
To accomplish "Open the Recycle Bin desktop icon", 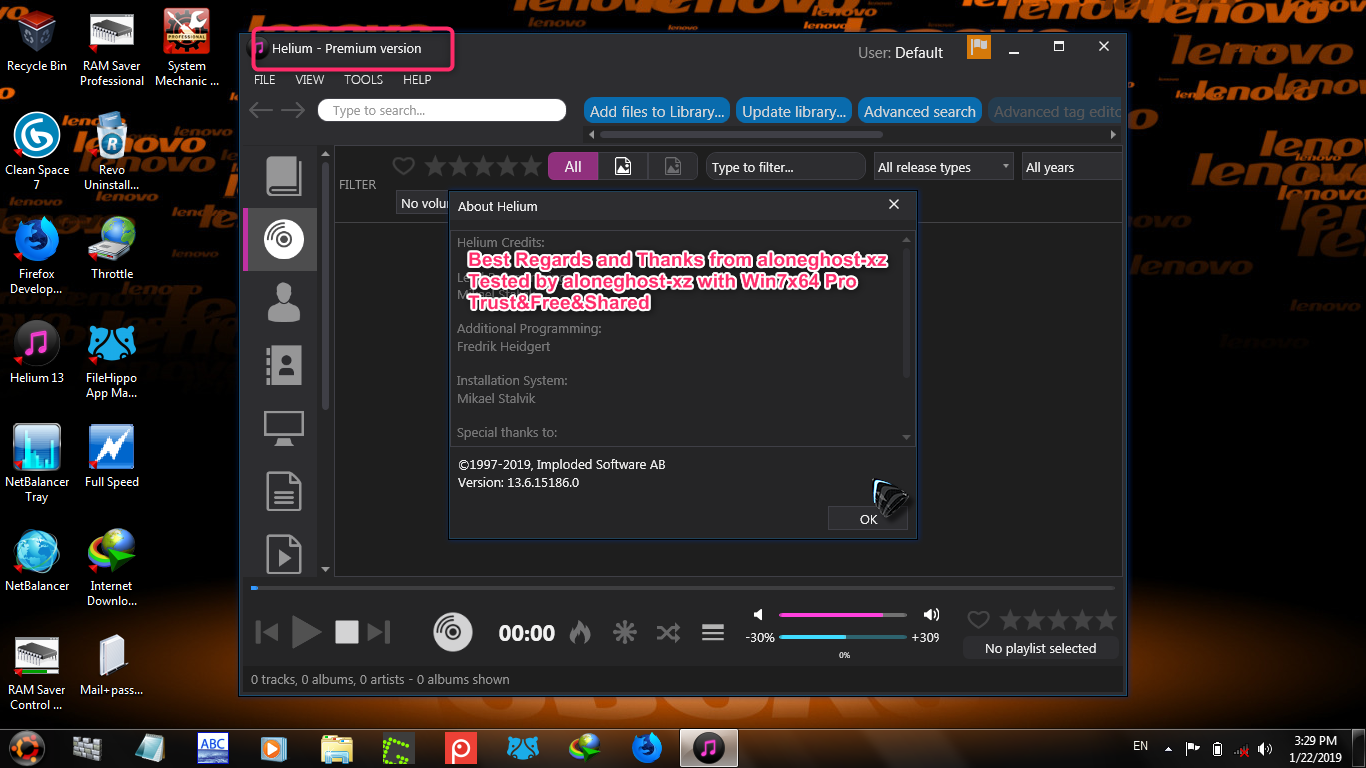I will tap(37, 41).
